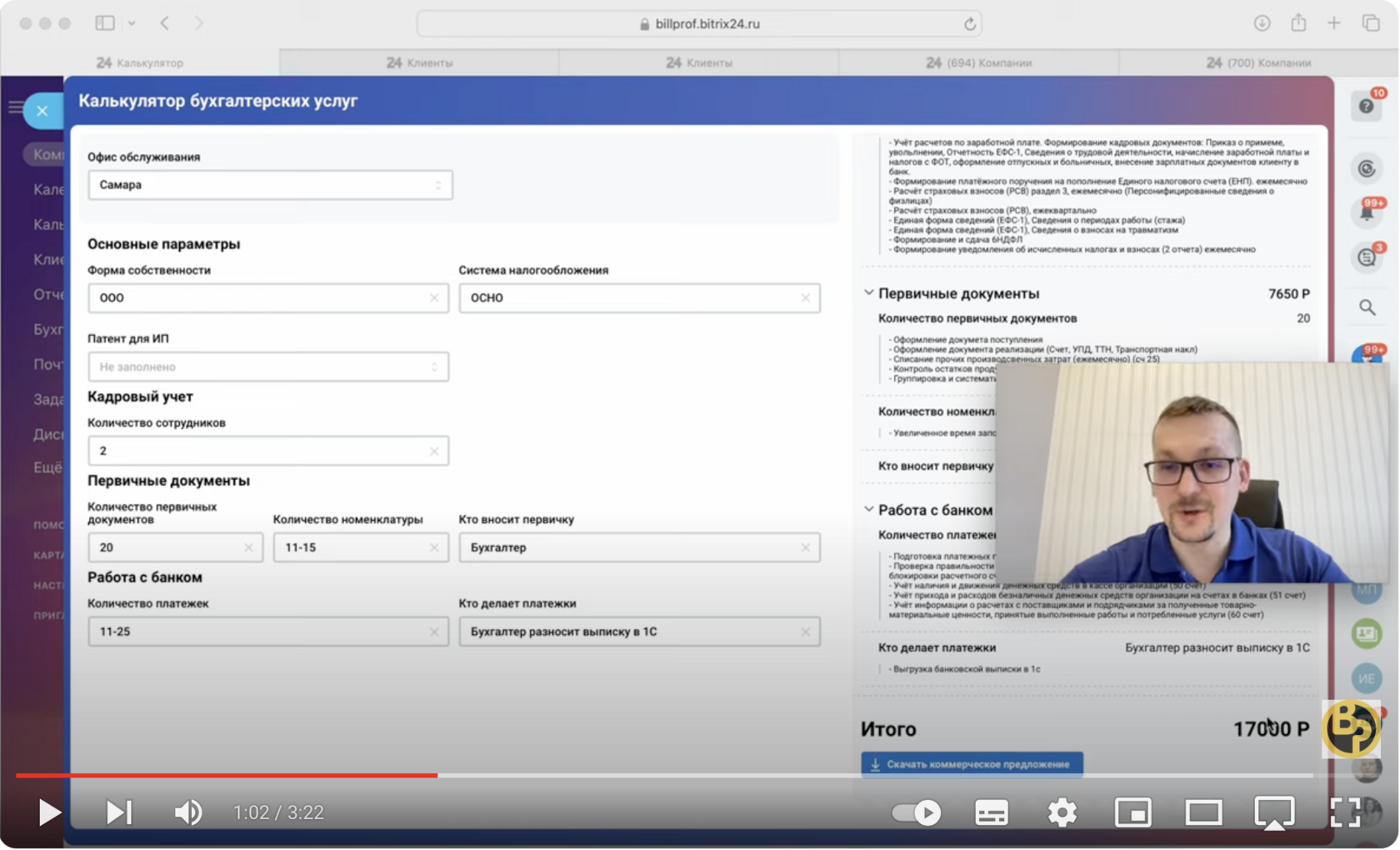
Task: Open a new Safari tab
Action: click(1334, 23)
